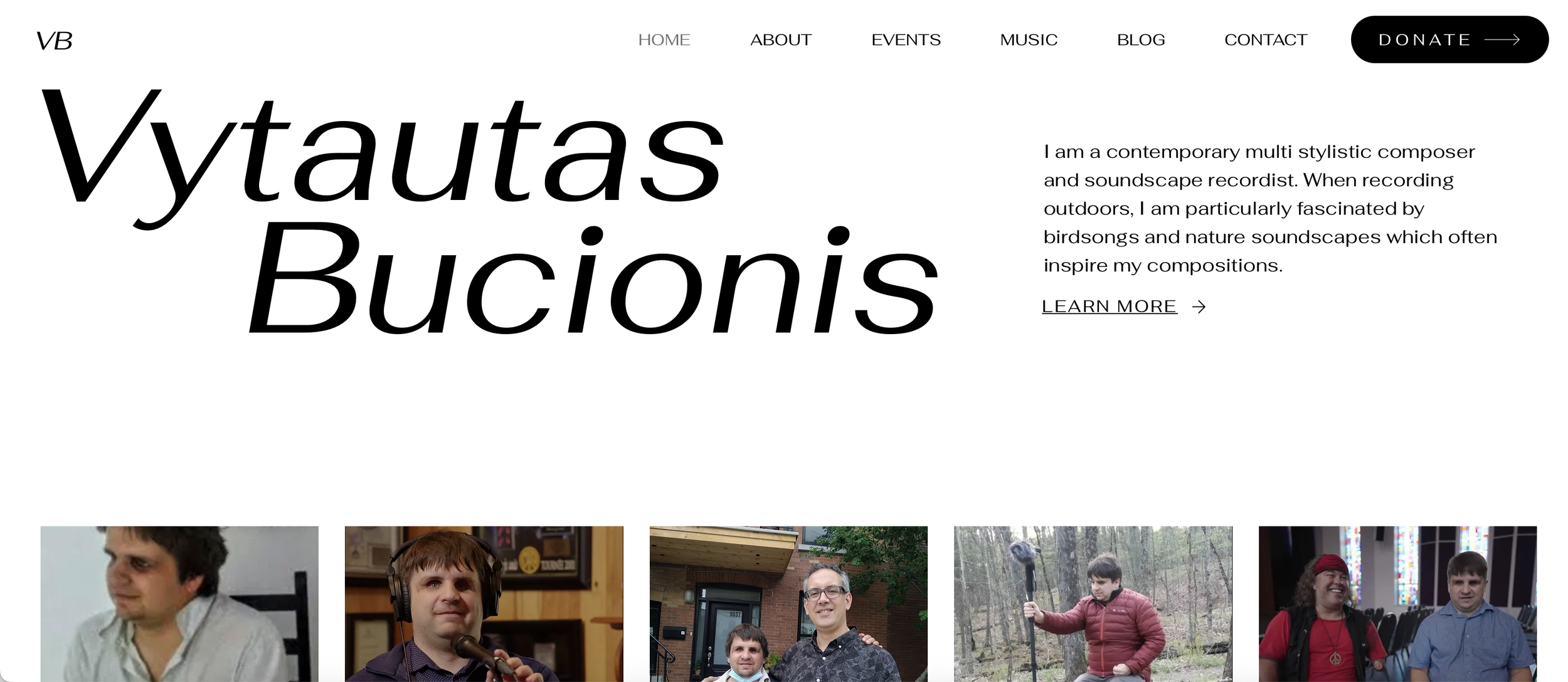The height and width of the screenshot is (682, 1568).
Task: Click the black Donate button
Action: (1449, 39)
